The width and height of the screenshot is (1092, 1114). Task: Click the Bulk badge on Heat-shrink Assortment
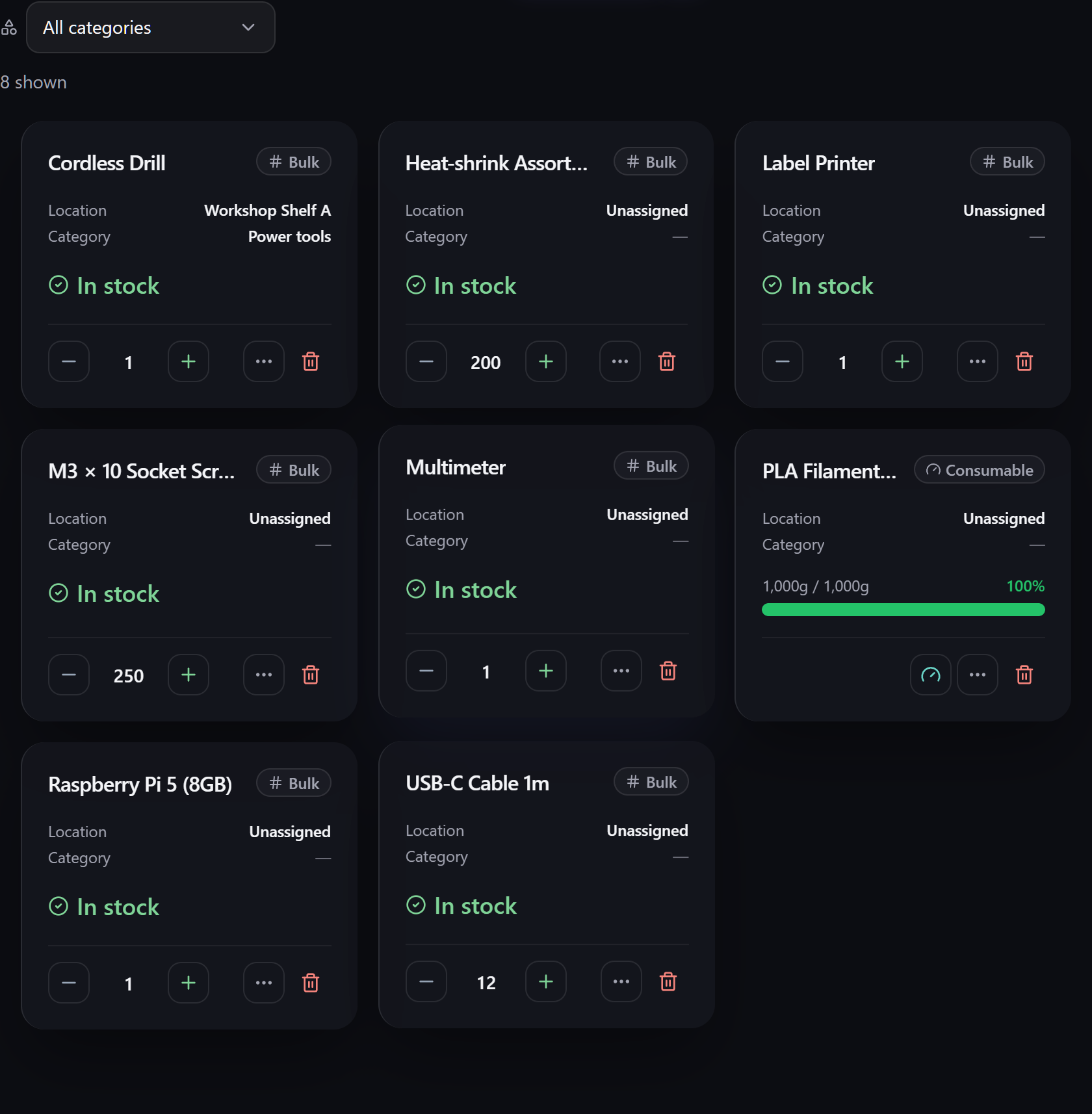click(651, 162)
